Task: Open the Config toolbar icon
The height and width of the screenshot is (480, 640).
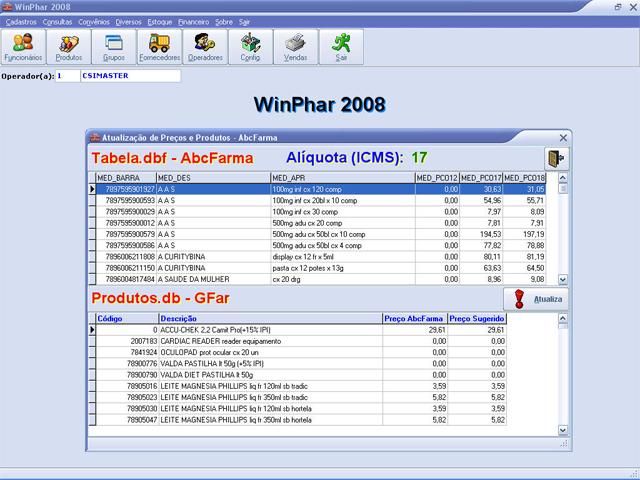Action: point(250,47)
